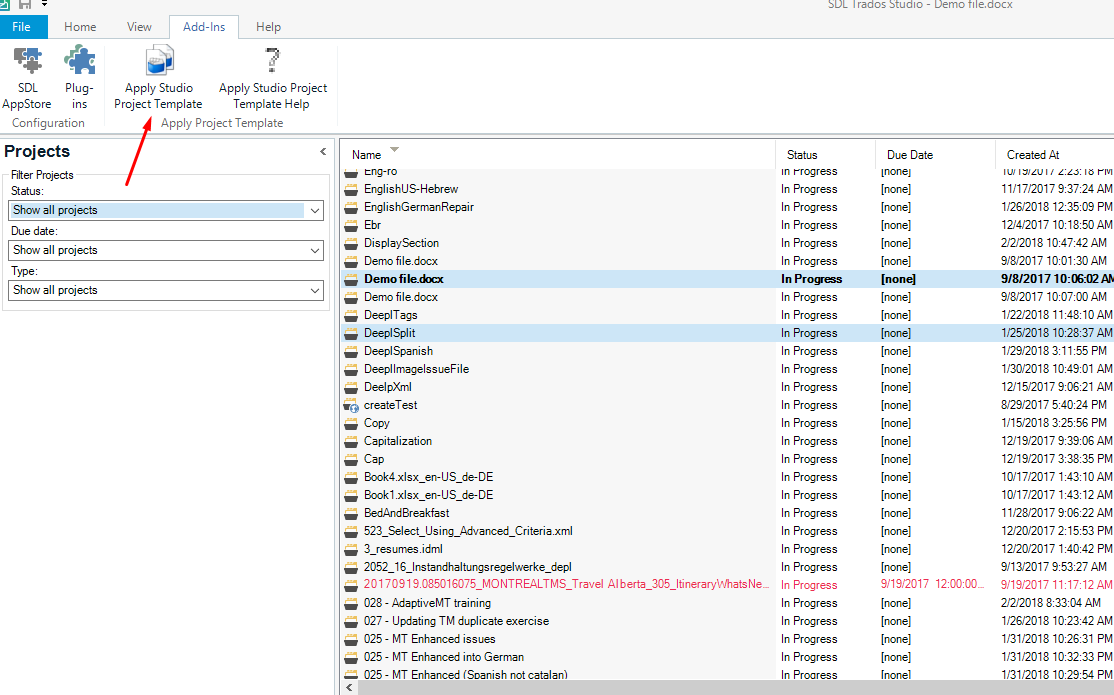Click due date 9/19/2017 12:00:00

[933, 584]
